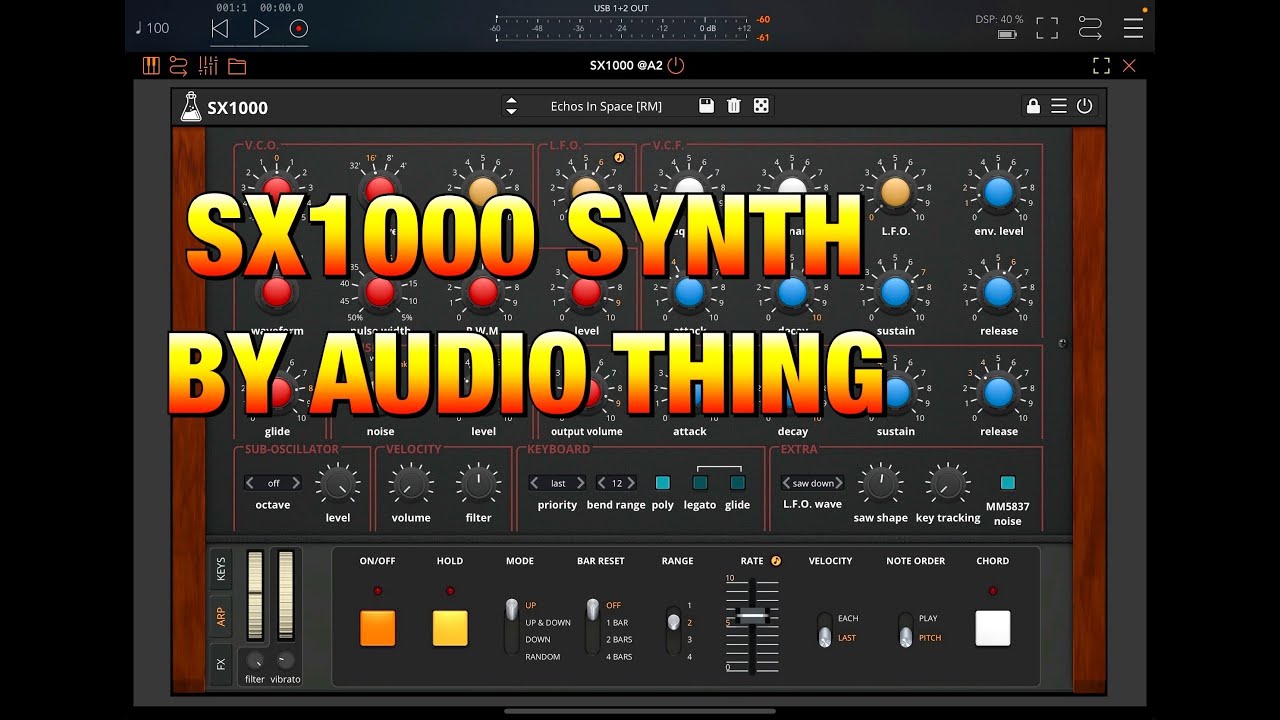The height and width of the screenshot is (720, 1280).
Task: Set arpeggiator range to 3
Action: pos(690,640)
